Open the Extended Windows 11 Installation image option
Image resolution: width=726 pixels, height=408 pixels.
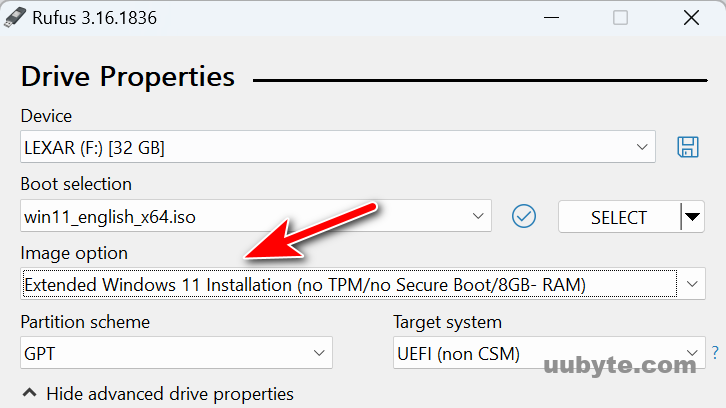[x=363, y=283]
